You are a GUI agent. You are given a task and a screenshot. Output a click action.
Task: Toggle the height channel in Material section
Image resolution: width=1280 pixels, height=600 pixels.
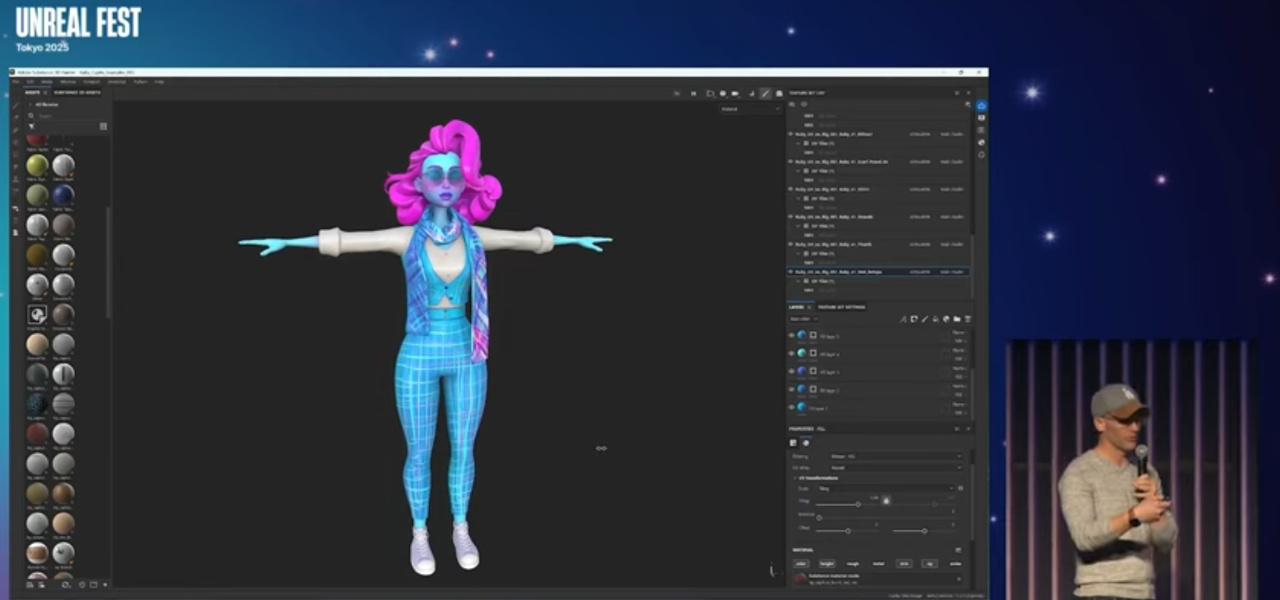[x=827, y=564]
